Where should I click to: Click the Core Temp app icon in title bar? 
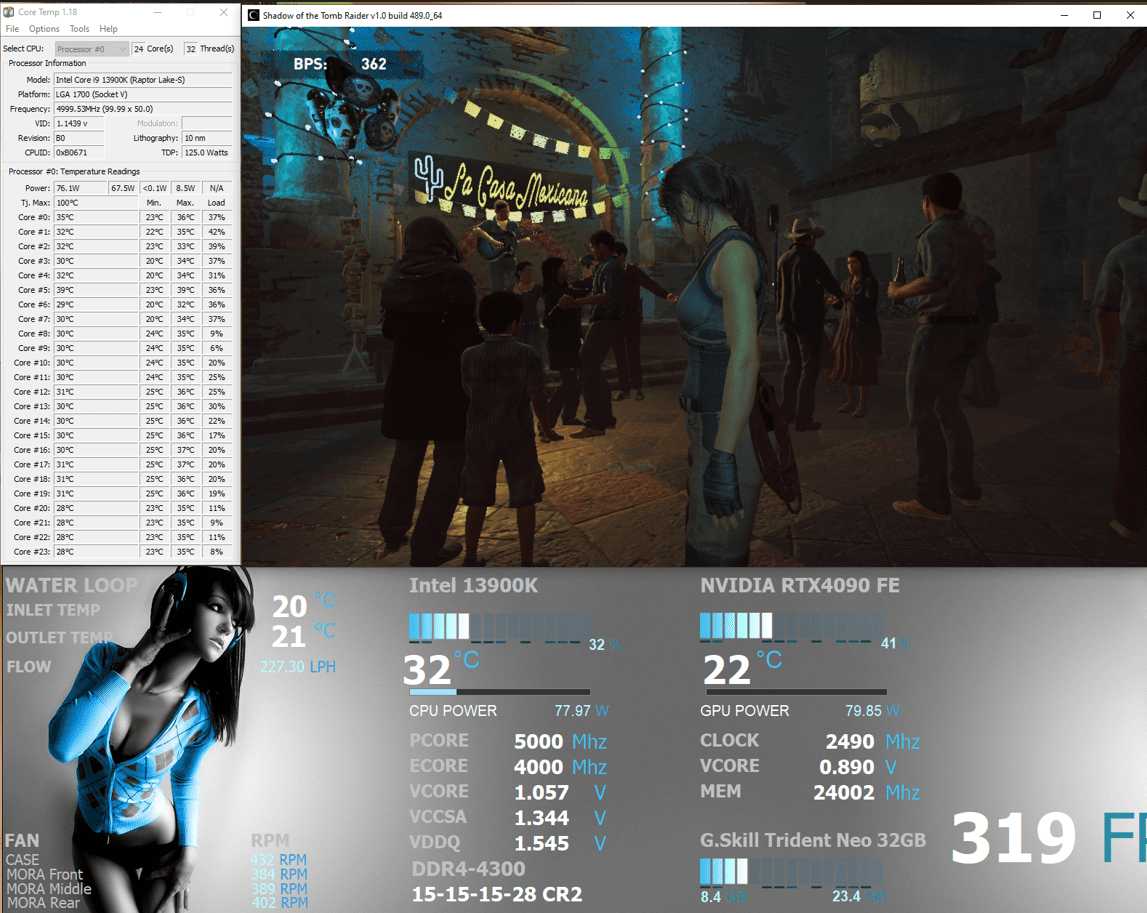click(x=9, y=12)
